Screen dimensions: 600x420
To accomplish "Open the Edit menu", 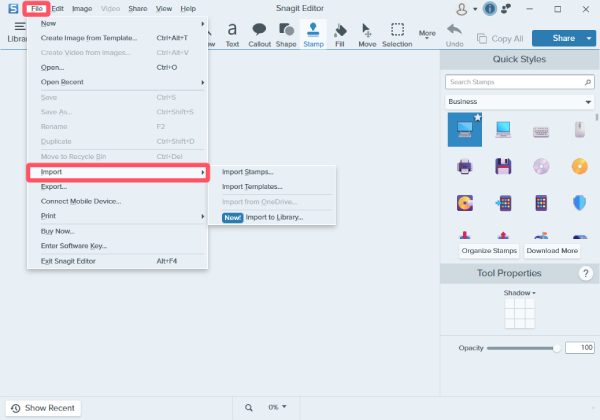I will point(57,8).
